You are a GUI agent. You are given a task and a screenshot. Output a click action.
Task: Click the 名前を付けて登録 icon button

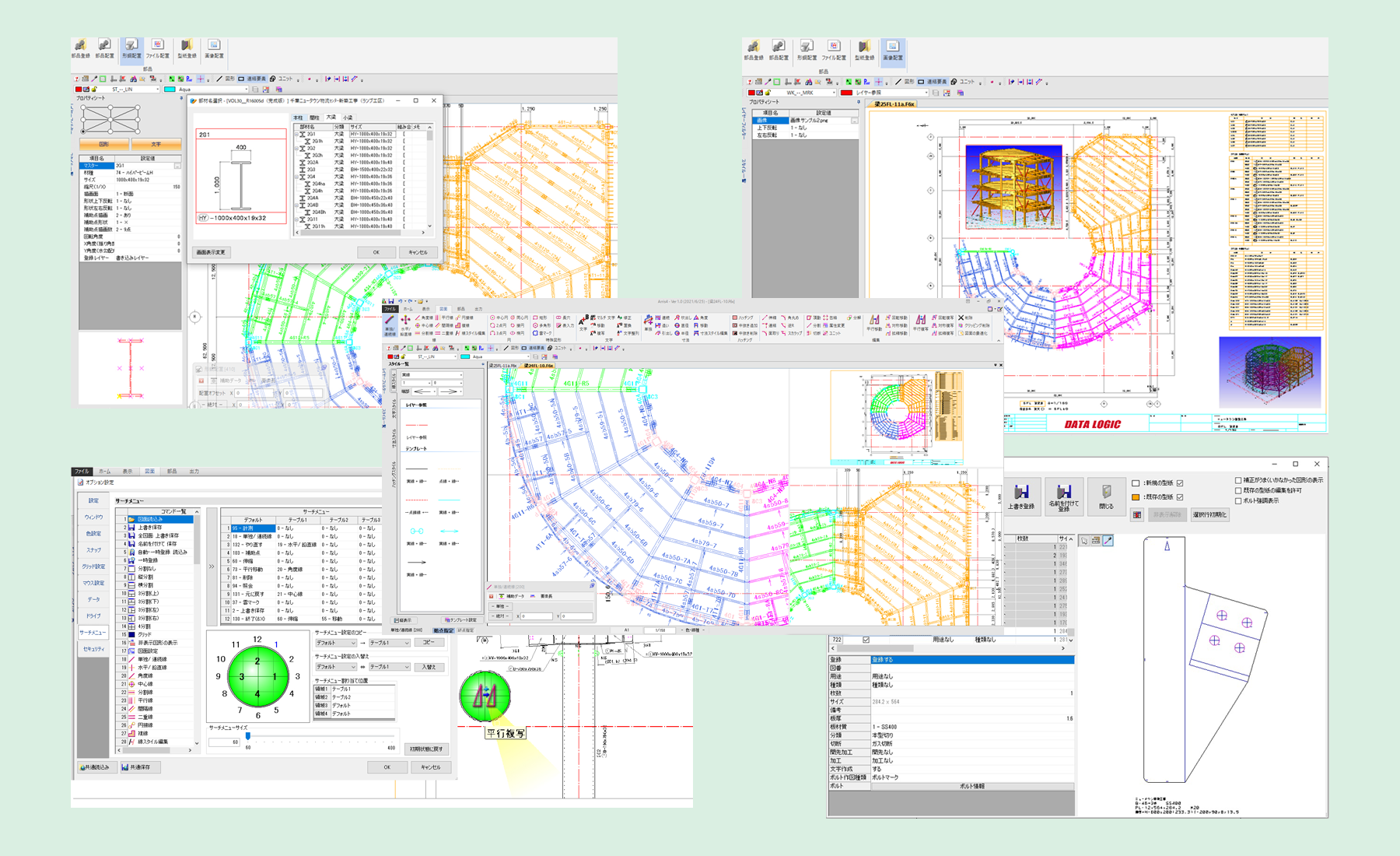(1063, 496)
